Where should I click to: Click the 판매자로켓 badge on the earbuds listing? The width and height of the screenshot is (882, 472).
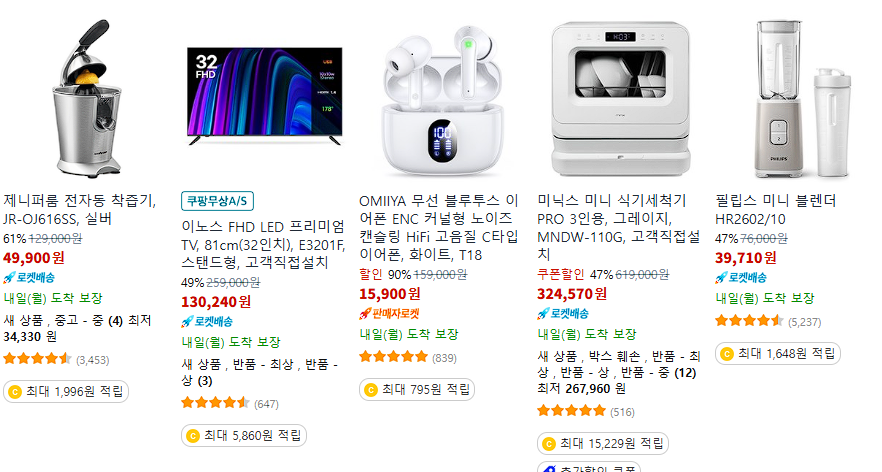[389, 313]
